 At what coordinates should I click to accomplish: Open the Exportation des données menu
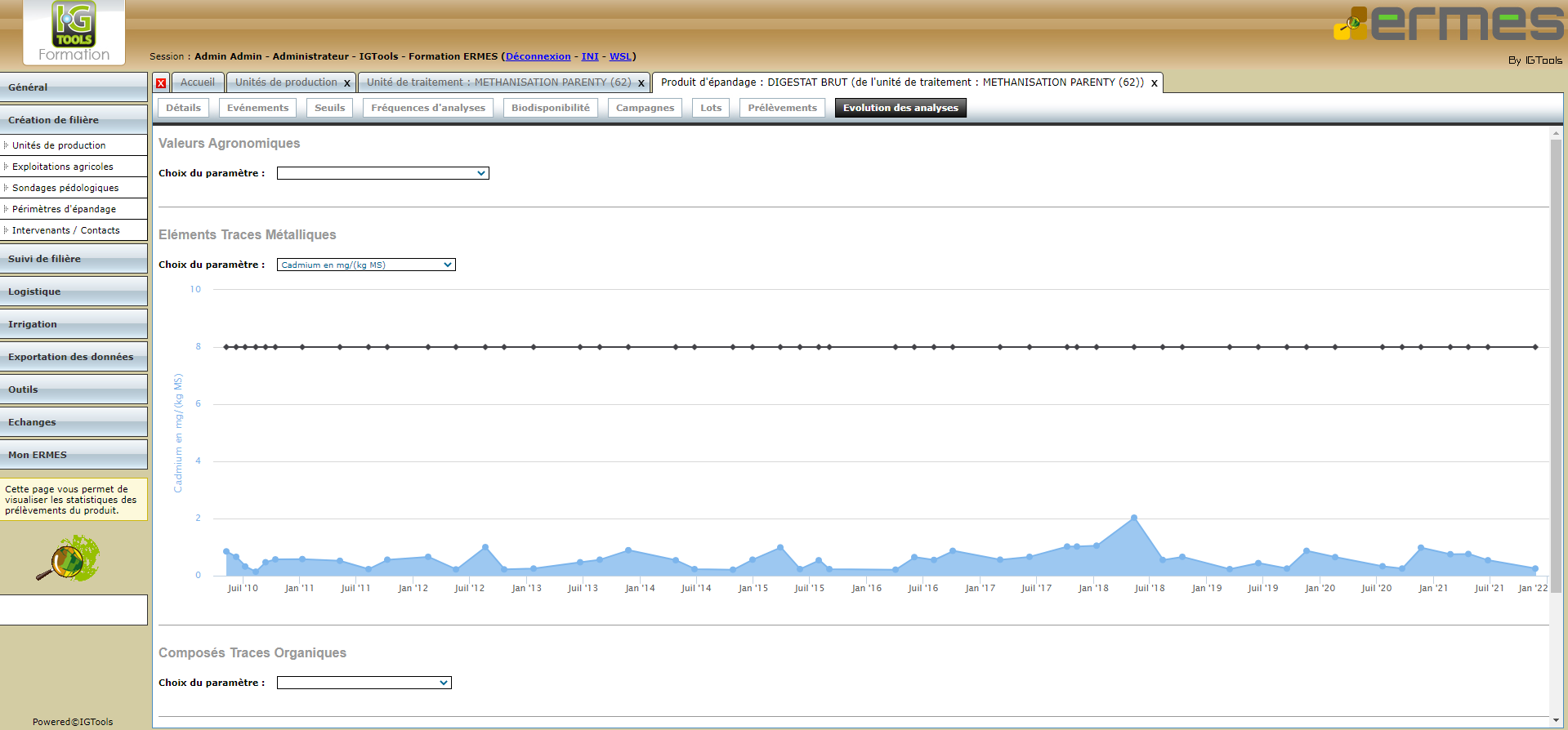[71, 357]
